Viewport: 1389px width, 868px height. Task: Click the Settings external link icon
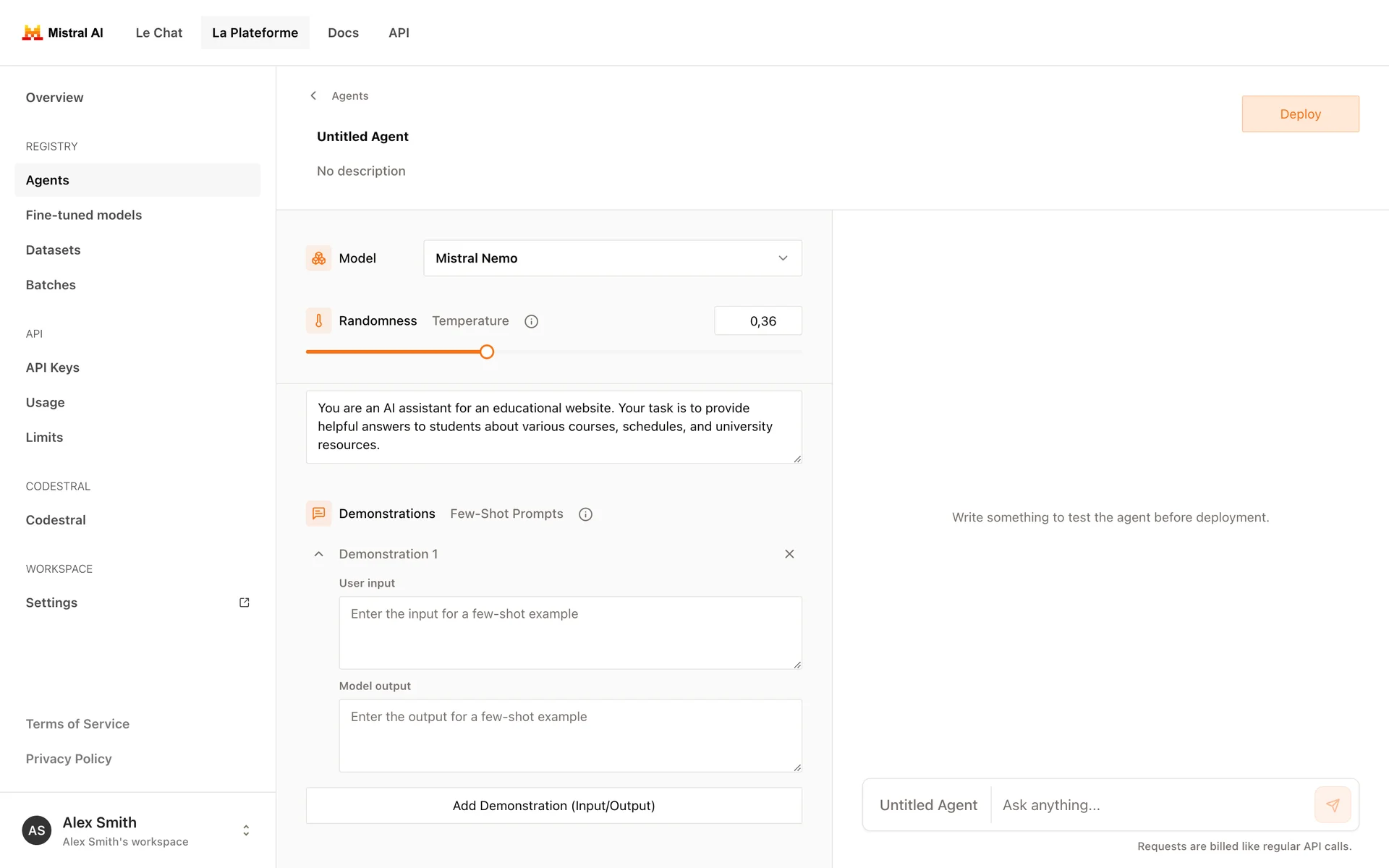tap(245, 603)
